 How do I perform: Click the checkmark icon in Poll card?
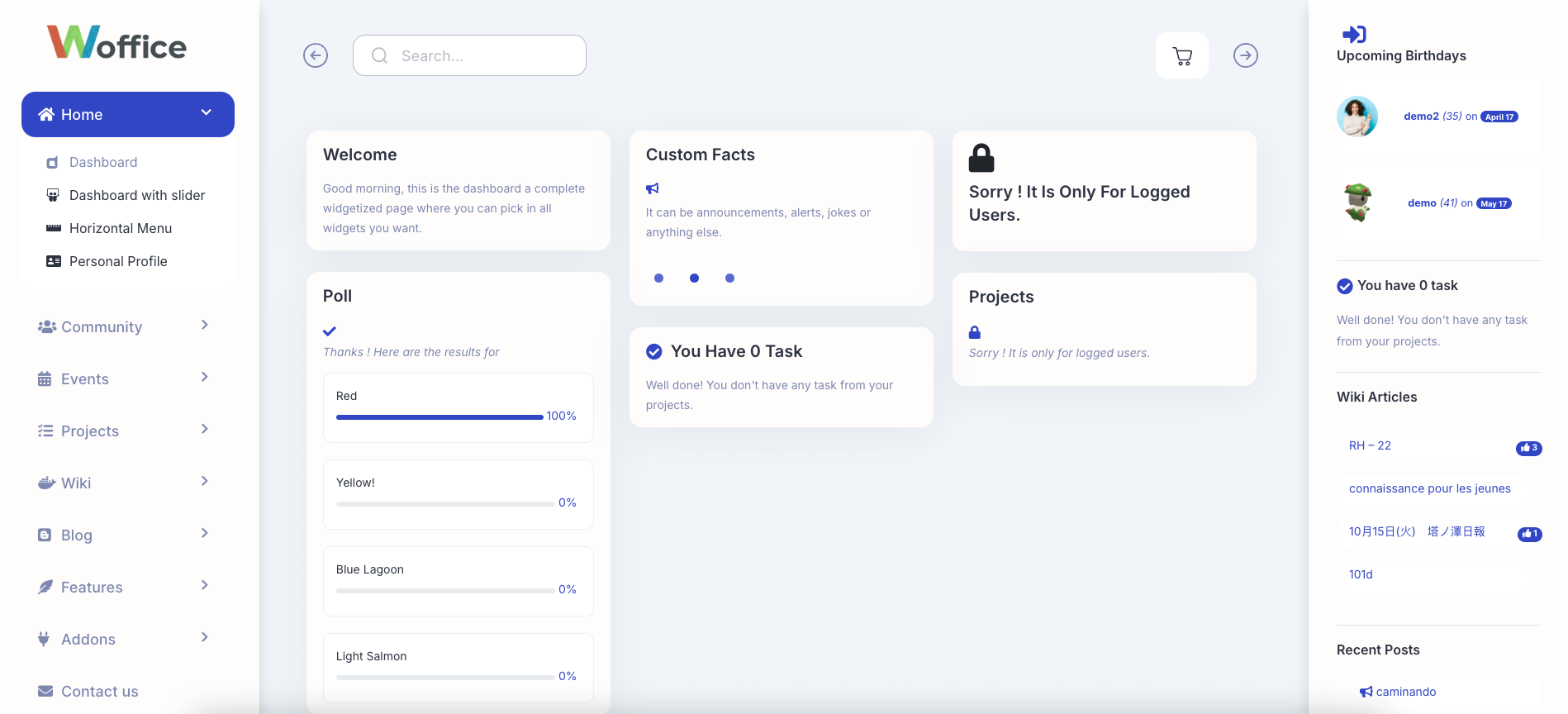tap(330, 331)
